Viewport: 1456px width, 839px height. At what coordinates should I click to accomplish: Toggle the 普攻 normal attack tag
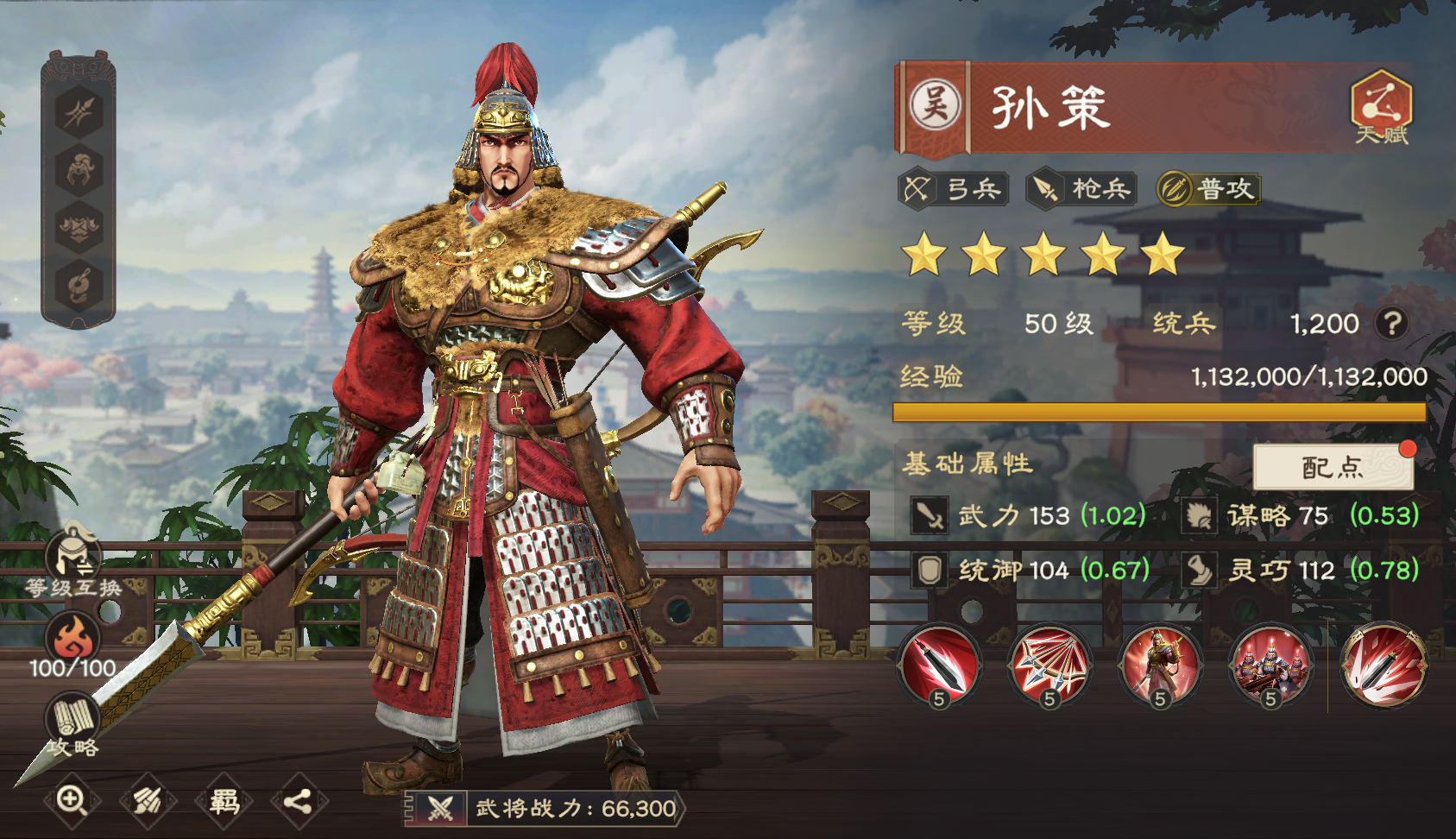(x=1208, y=189)
